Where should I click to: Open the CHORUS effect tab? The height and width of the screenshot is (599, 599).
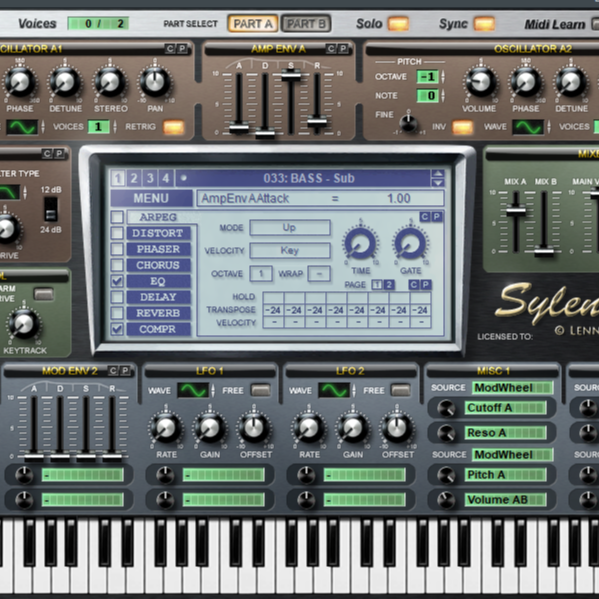coord(159,265)
